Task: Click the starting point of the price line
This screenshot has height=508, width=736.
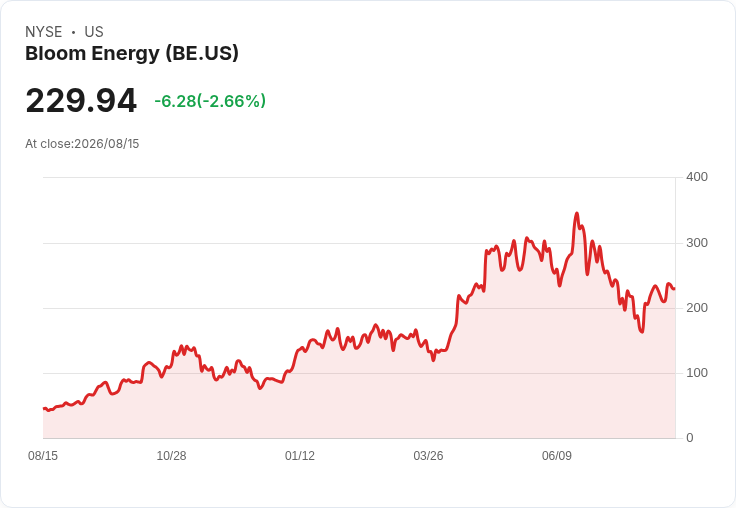Action: tap(44, 408)
